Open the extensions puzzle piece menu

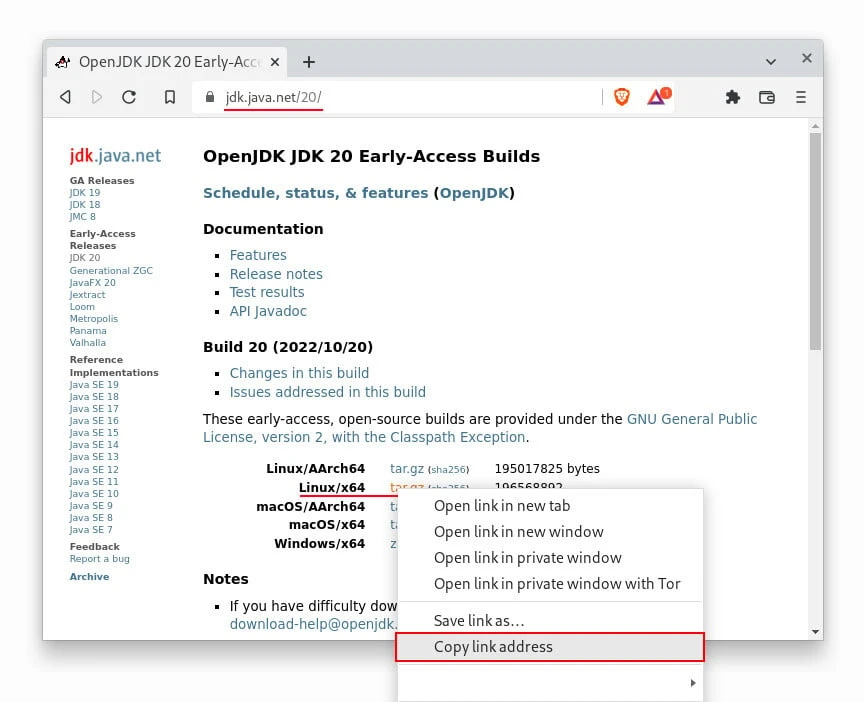[x=733, y=97]
